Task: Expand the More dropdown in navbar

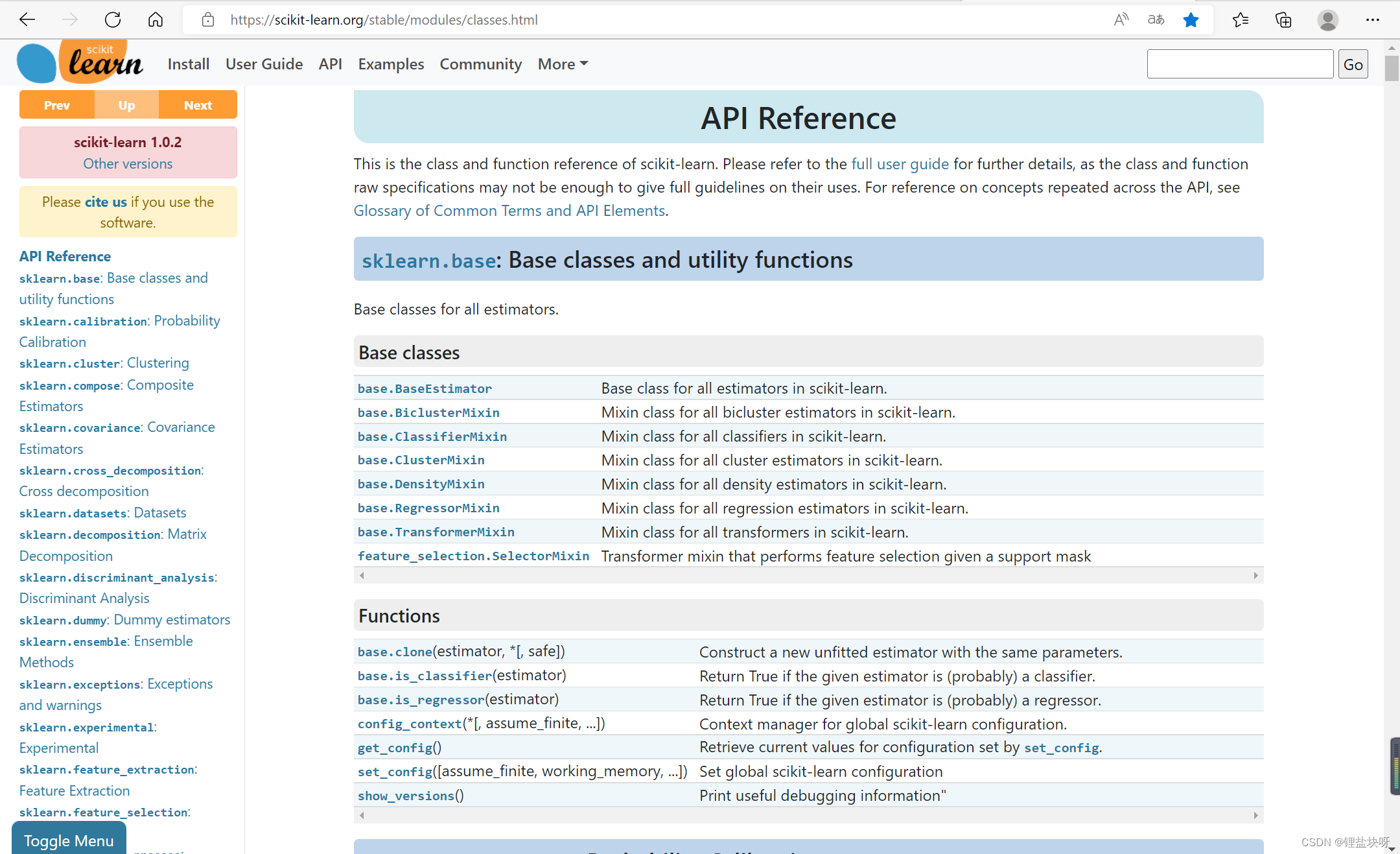Action: pyautogui.click(x=563, y=64)
